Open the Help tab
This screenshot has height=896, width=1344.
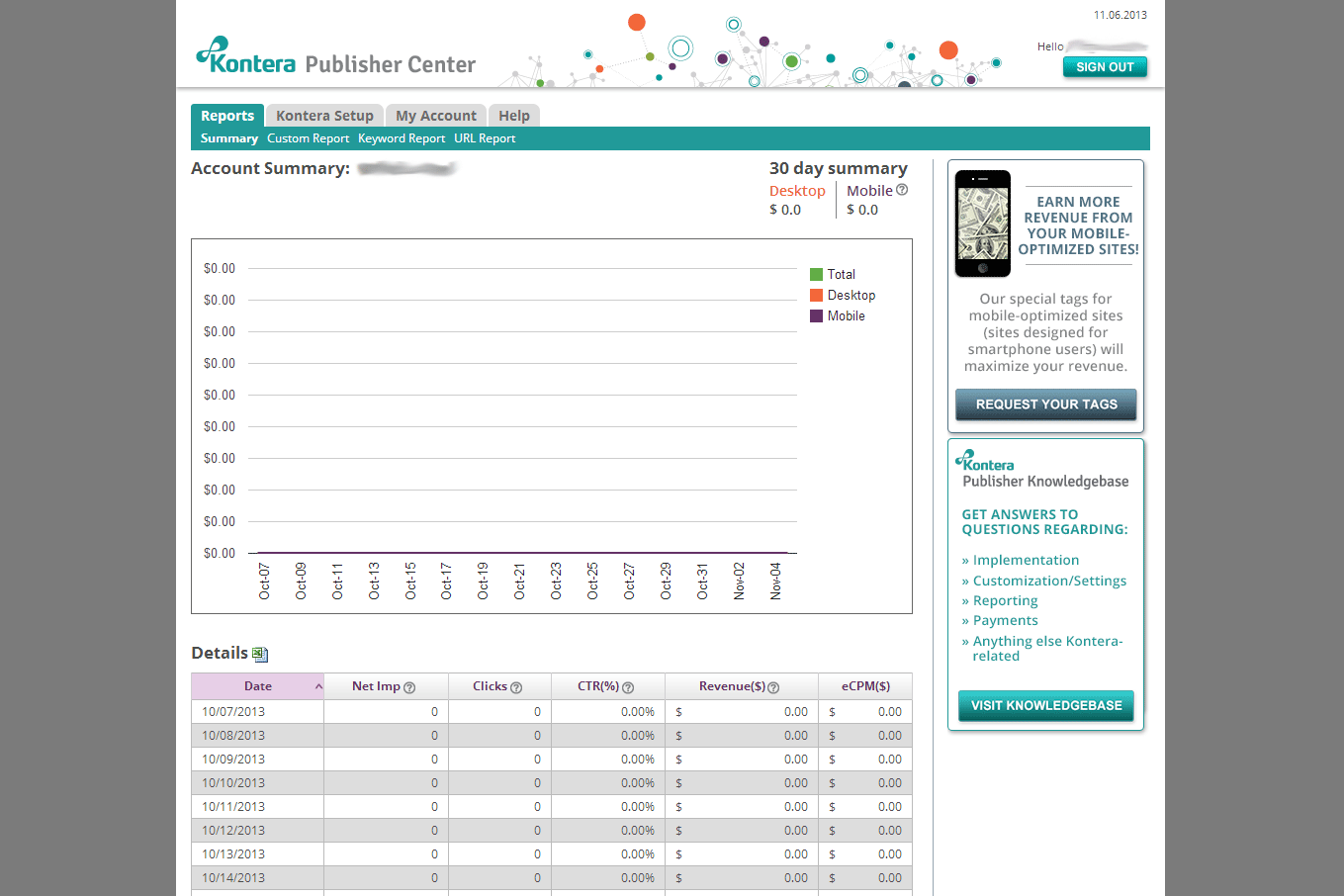point(513,116)
